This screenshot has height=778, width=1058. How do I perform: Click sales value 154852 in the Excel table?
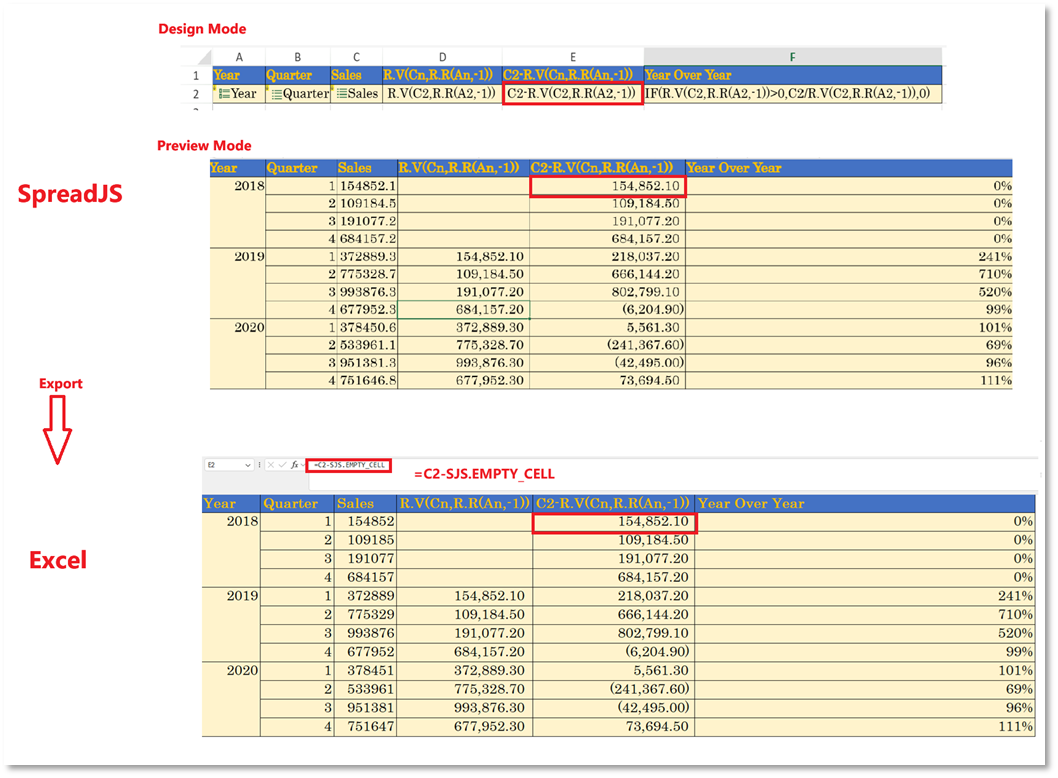(365, 522)
